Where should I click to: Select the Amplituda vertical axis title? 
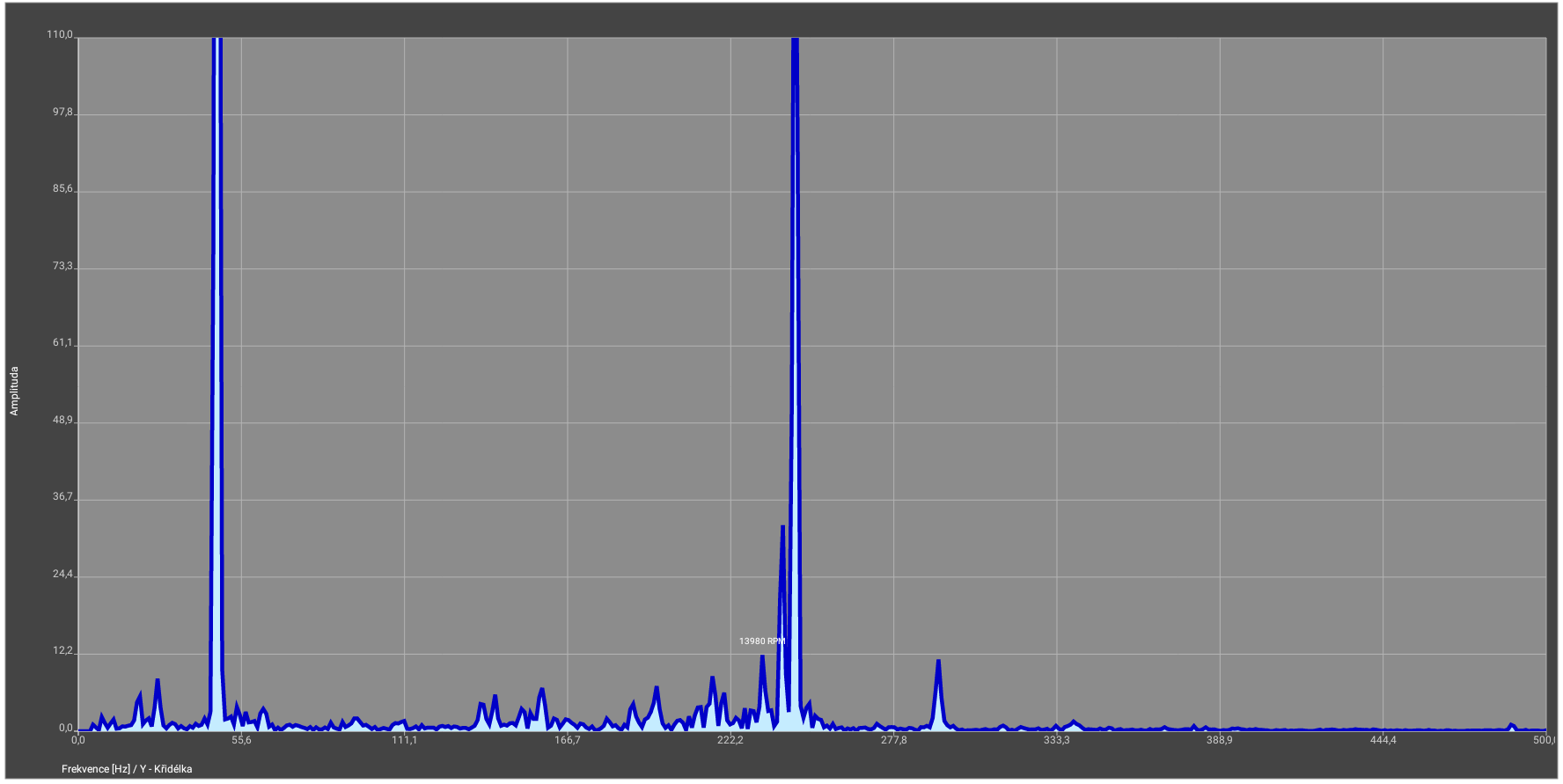click(x=14, y=392)
